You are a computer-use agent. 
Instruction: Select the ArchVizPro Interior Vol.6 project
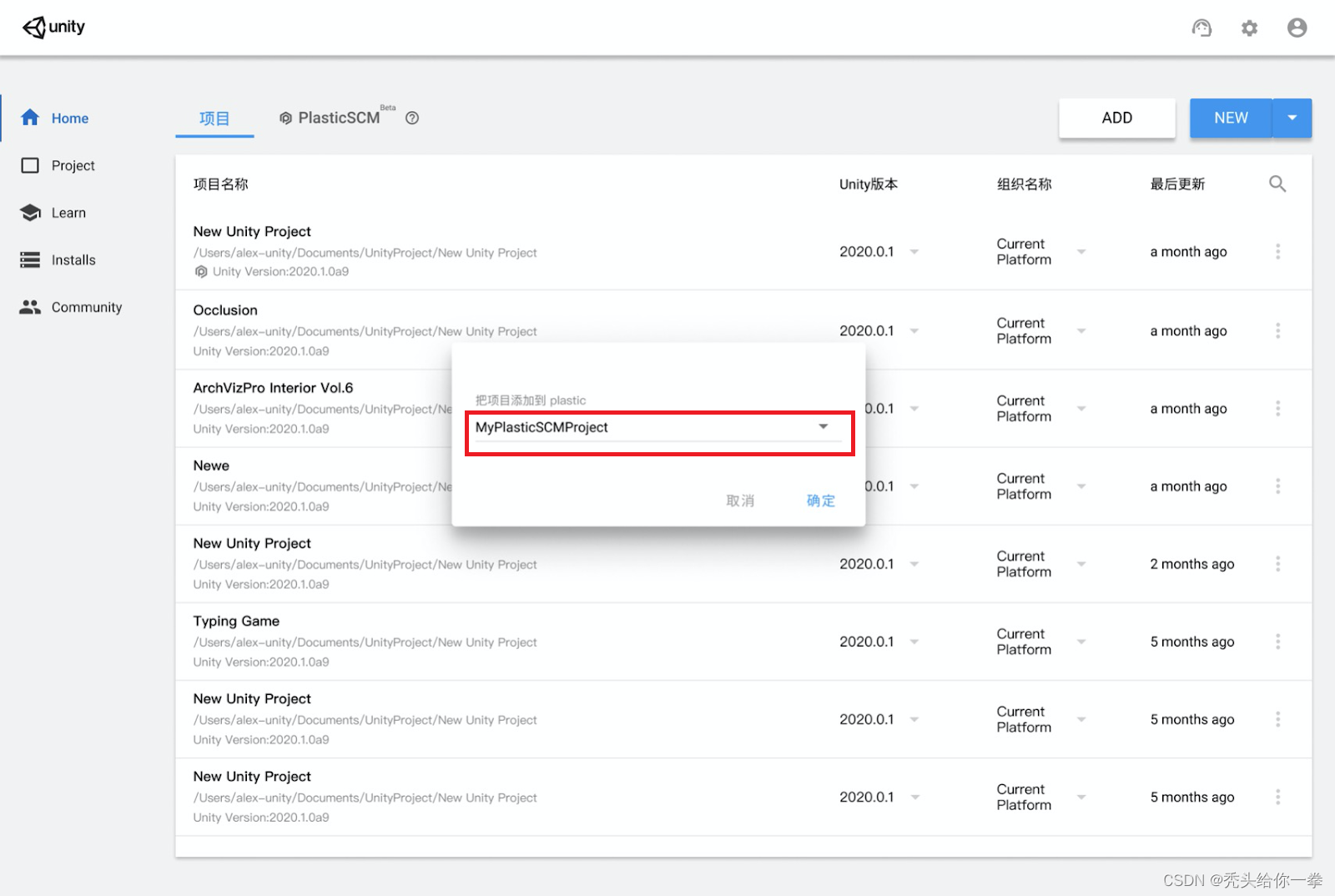point(273,387)
